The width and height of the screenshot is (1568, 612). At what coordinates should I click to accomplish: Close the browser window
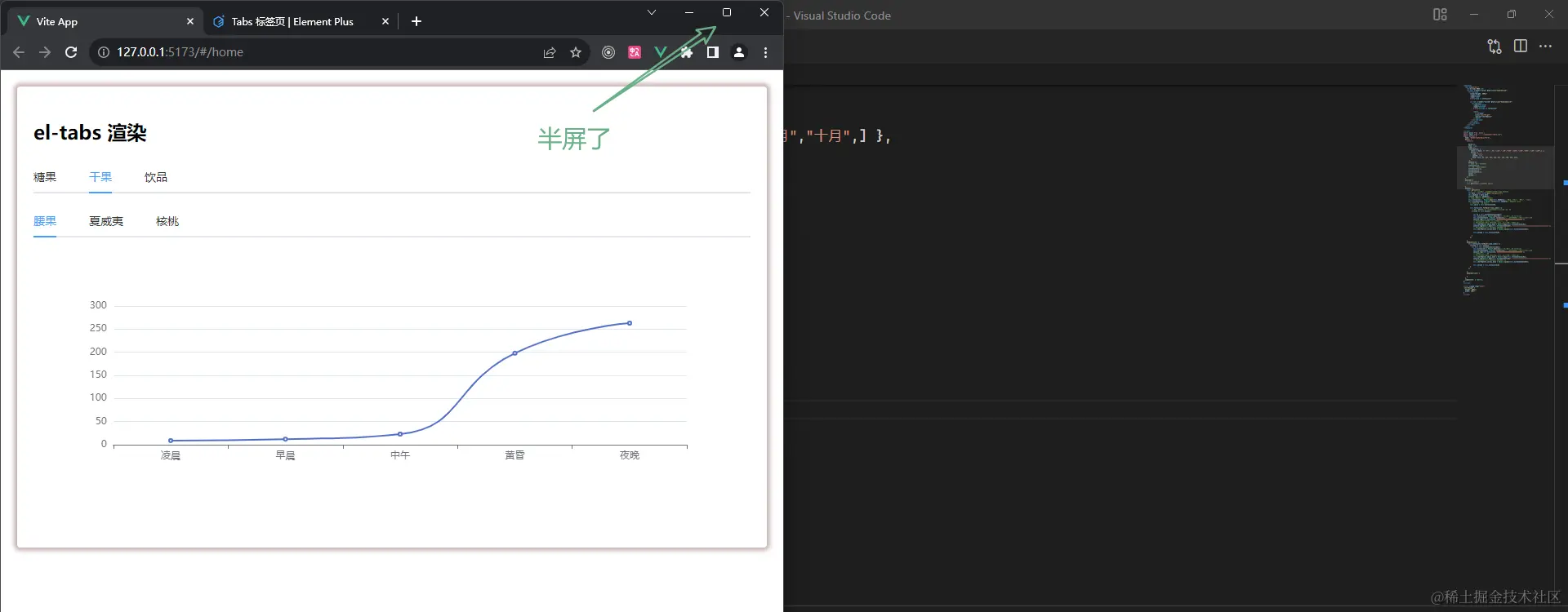pyautogui.click(x=764, y=12)
